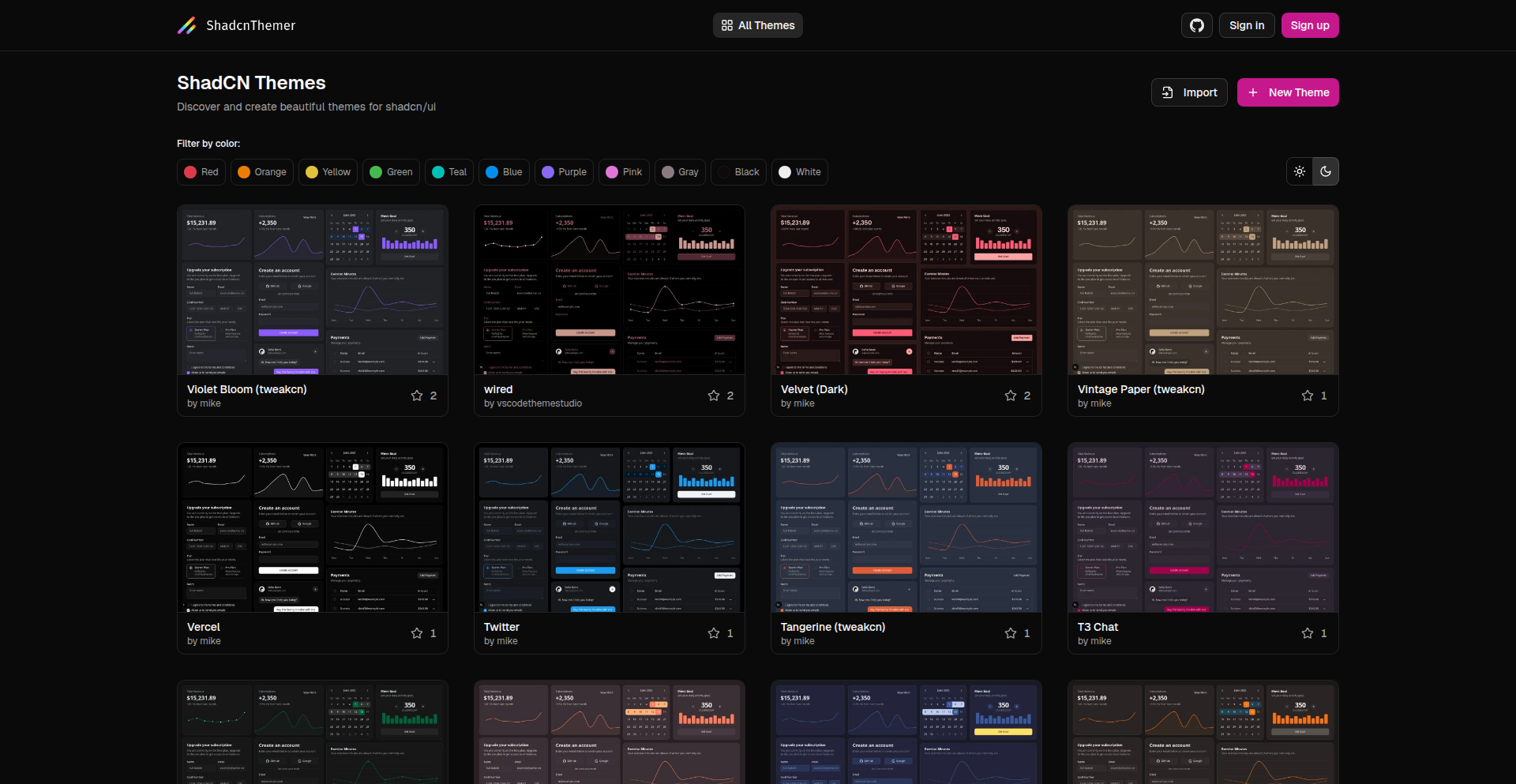Click the "Tangerine (tweakcn)" title
The image size is (1516, 784).
pyautogui.click(x=833, y=627)
